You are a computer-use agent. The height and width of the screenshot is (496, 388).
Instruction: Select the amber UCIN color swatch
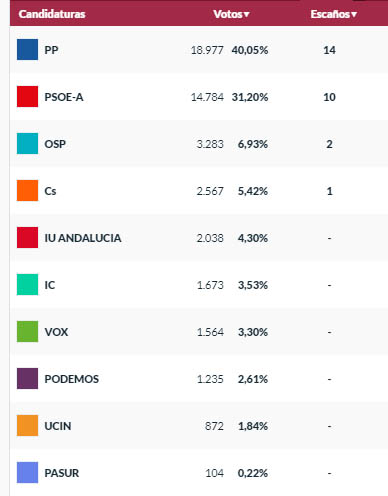click(x=27, y=426)
